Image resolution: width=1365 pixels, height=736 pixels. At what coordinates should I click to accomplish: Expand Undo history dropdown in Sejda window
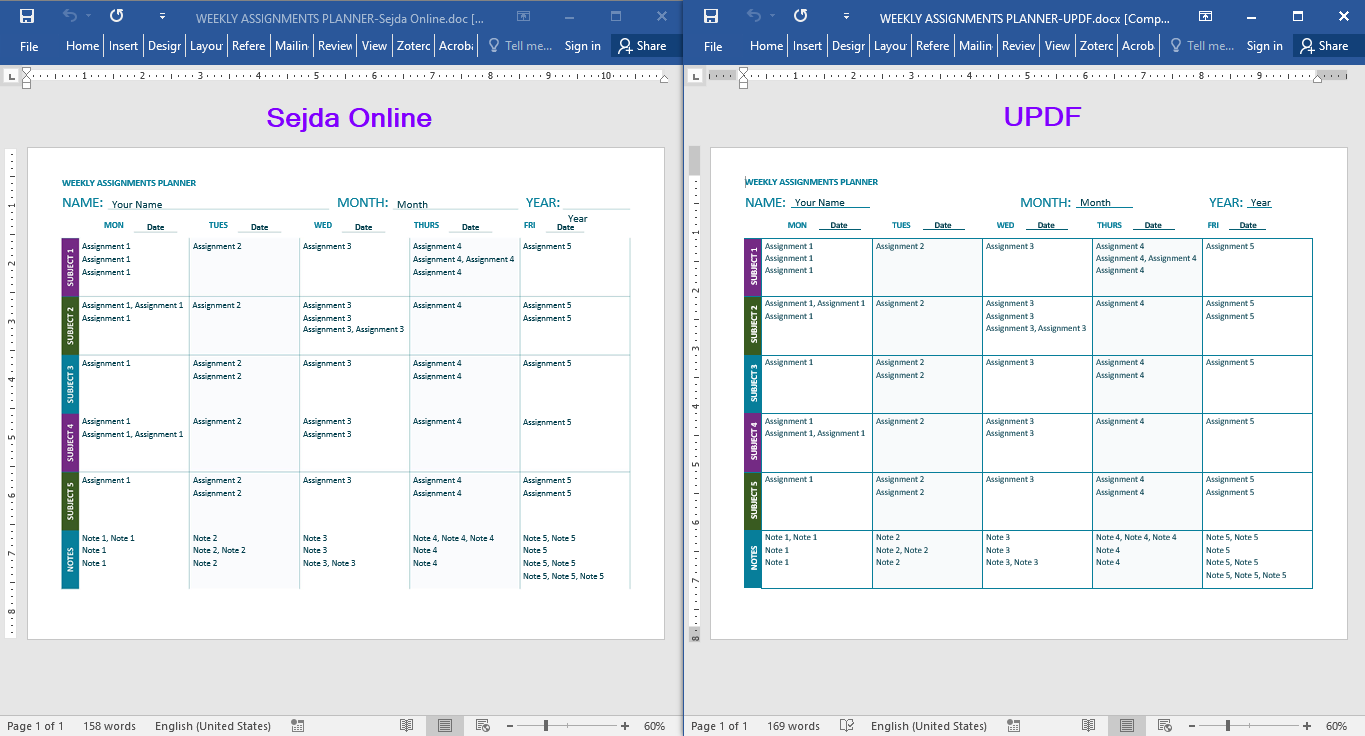click(87, 16)
